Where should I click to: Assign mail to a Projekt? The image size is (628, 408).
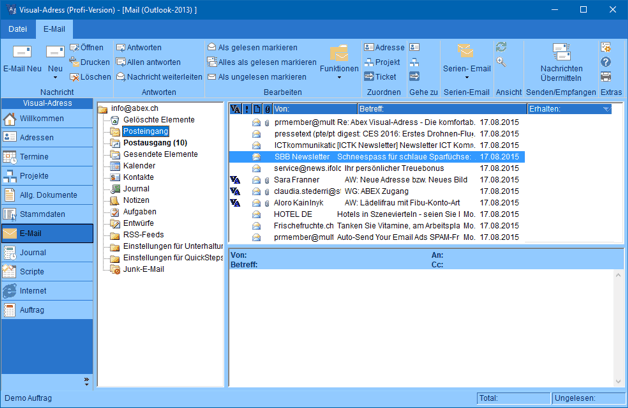382,62
